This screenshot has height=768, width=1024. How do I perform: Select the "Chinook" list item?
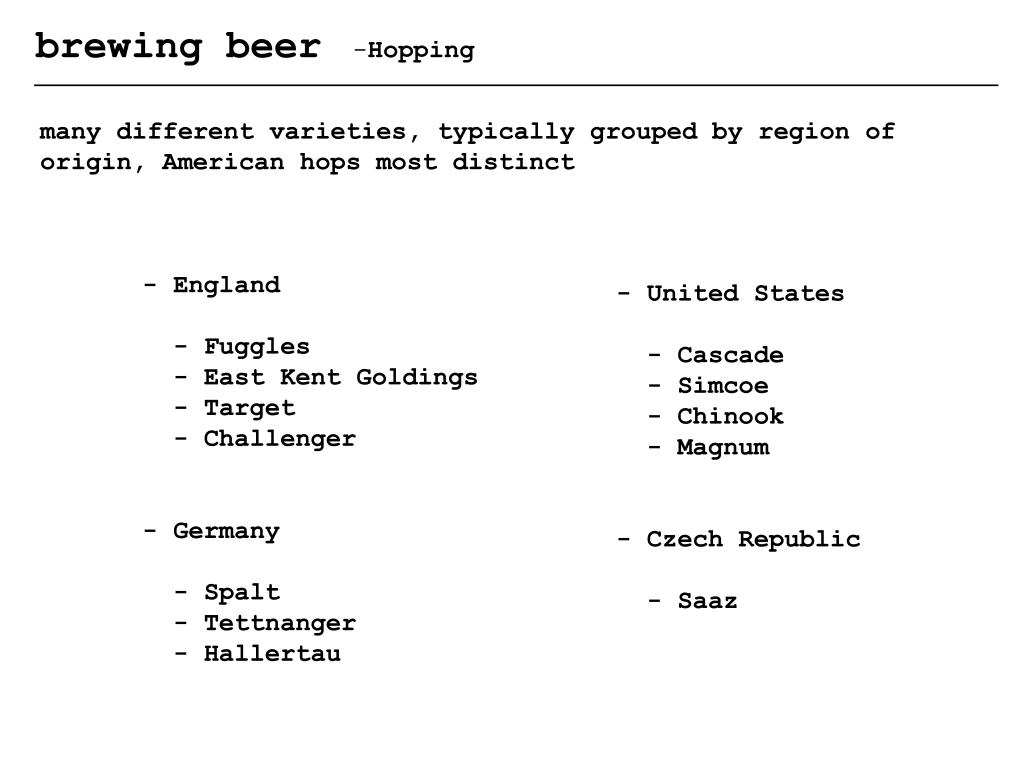pyautogui.click(x=730, y=416)
